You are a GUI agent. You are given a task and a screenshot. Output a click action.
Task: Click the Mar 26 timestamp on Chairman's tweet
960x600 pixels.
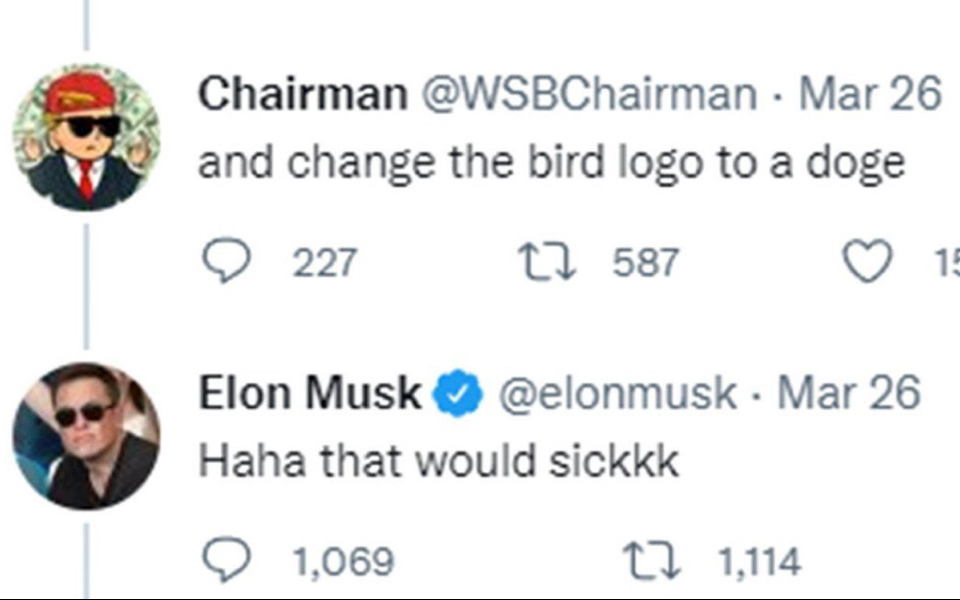[x=870, y=95]
